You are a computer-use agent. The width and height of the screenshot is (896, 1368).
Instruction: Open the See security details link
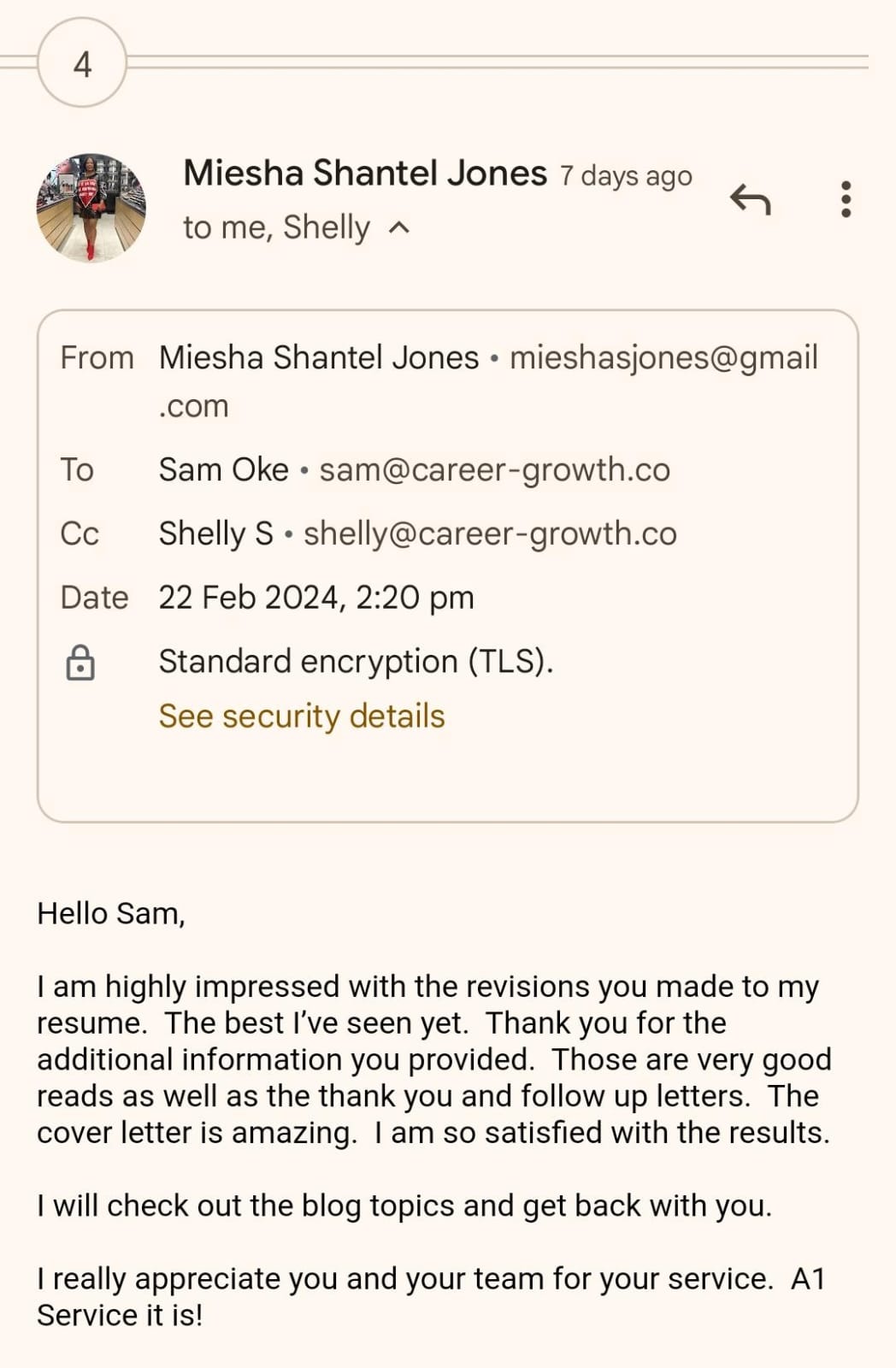(x=302, y=716)
